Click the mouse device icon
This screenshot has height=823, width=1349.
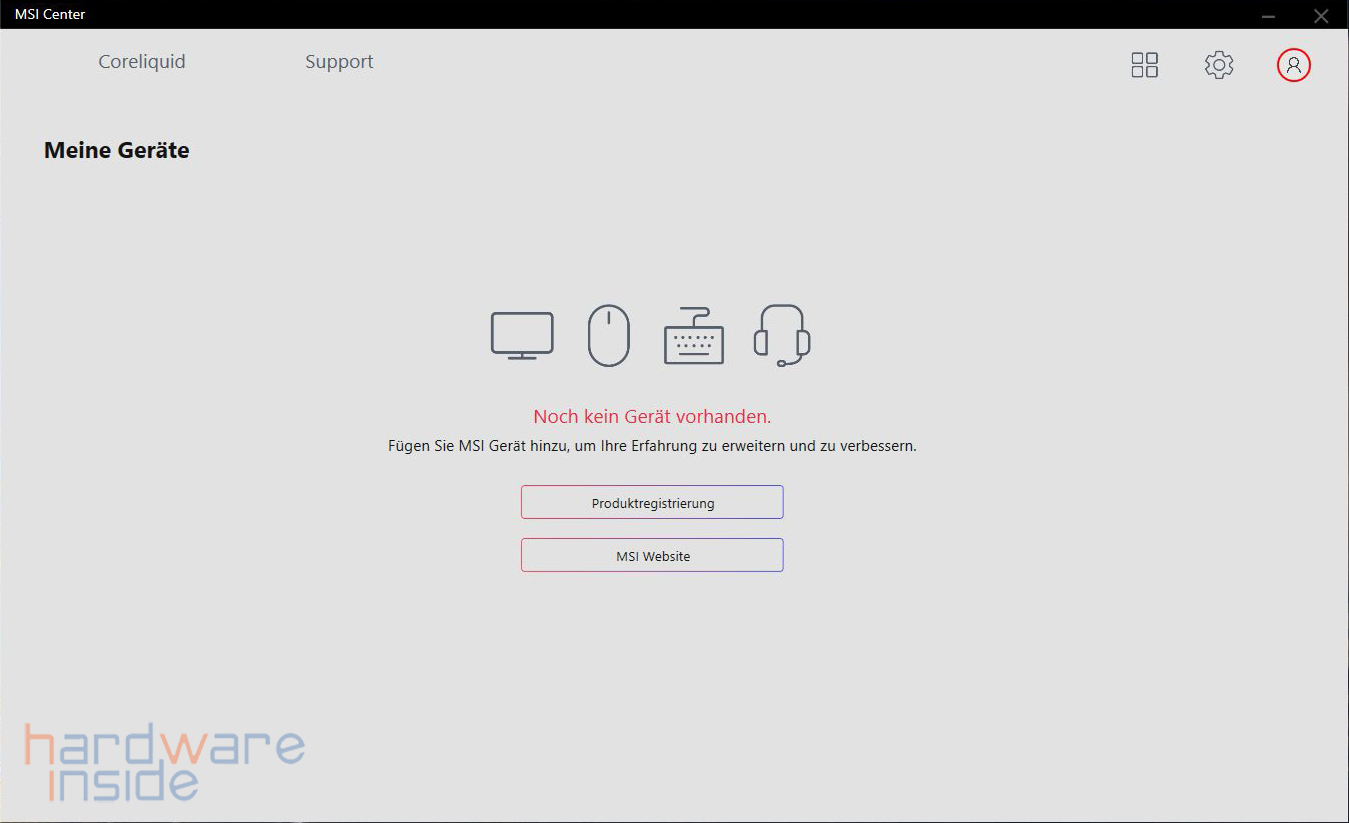pos(608,335)
